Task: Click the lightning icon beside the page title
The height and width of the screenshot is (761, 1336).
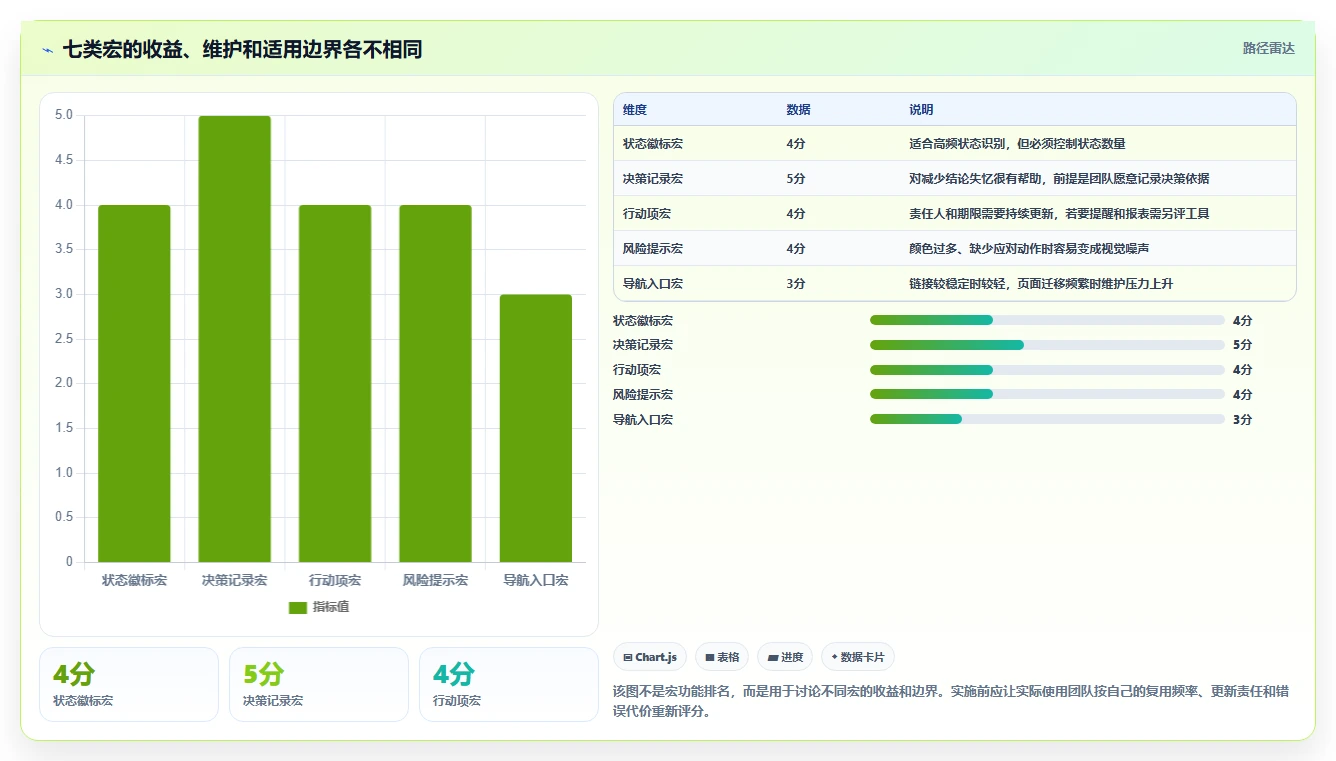Action: (x=48, y=49)
